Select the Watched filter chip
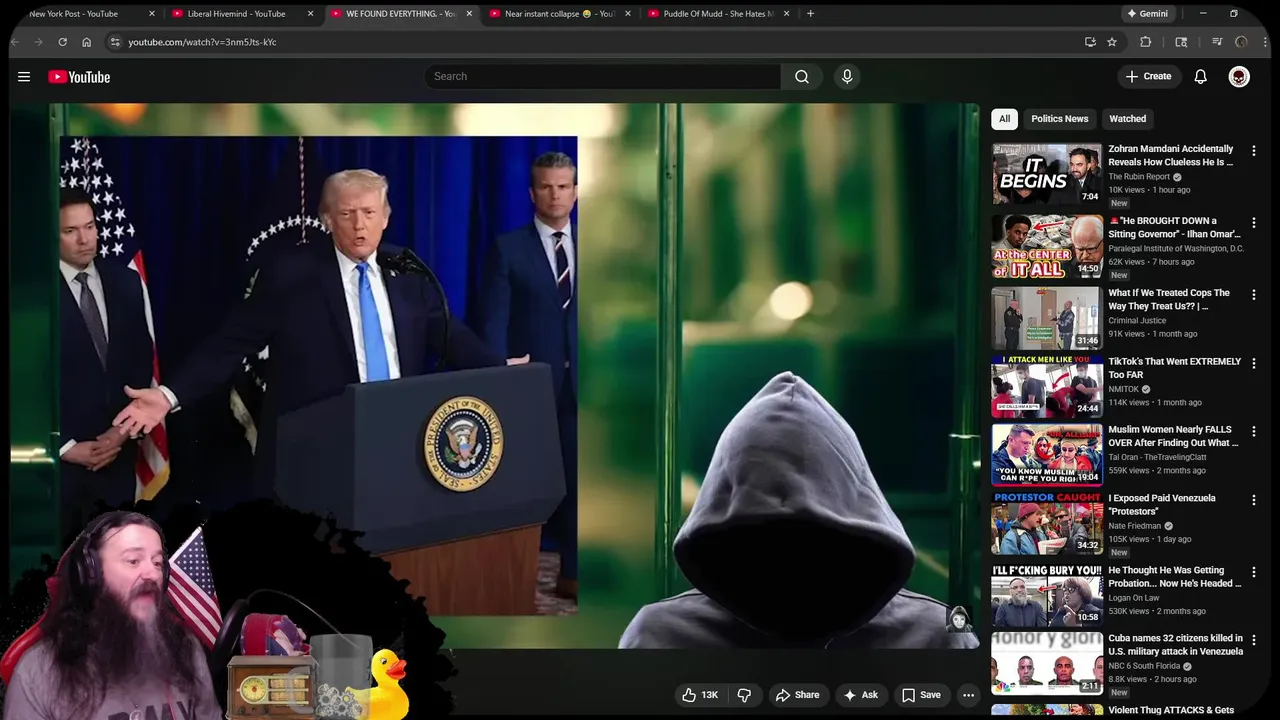The width and height of the screenshot is (1280, 720). tap(1127, 119)
